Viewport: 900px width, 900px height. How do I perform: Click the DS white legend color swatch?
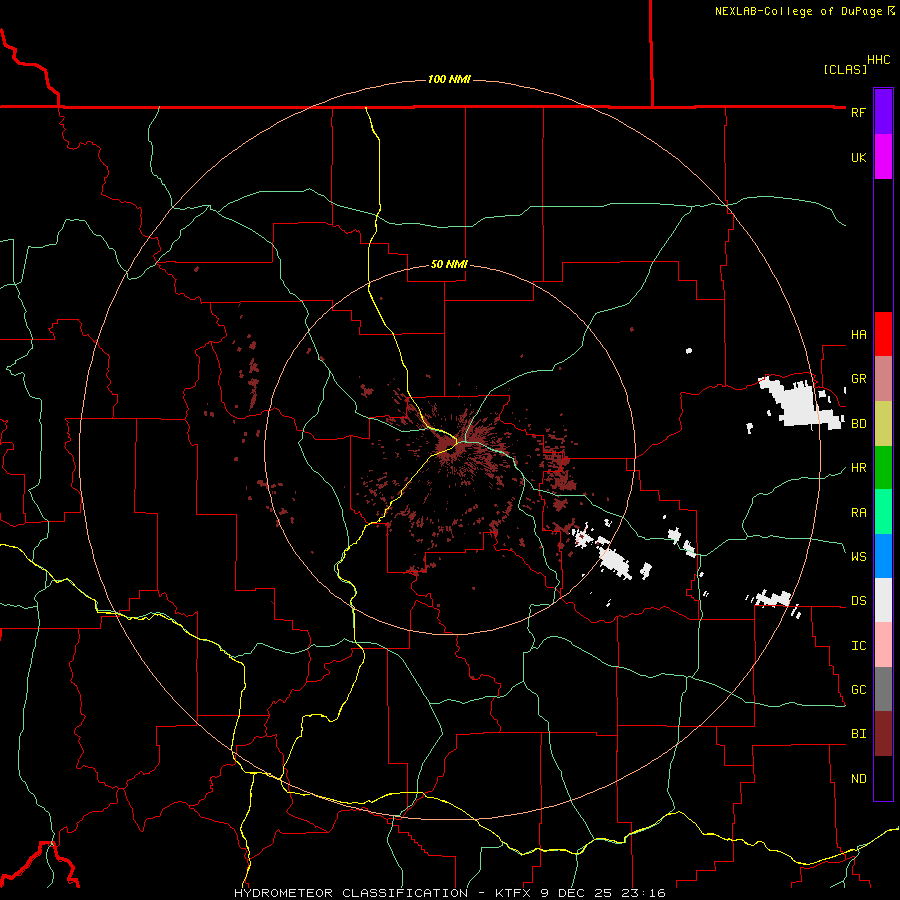(x=883, y=600)
